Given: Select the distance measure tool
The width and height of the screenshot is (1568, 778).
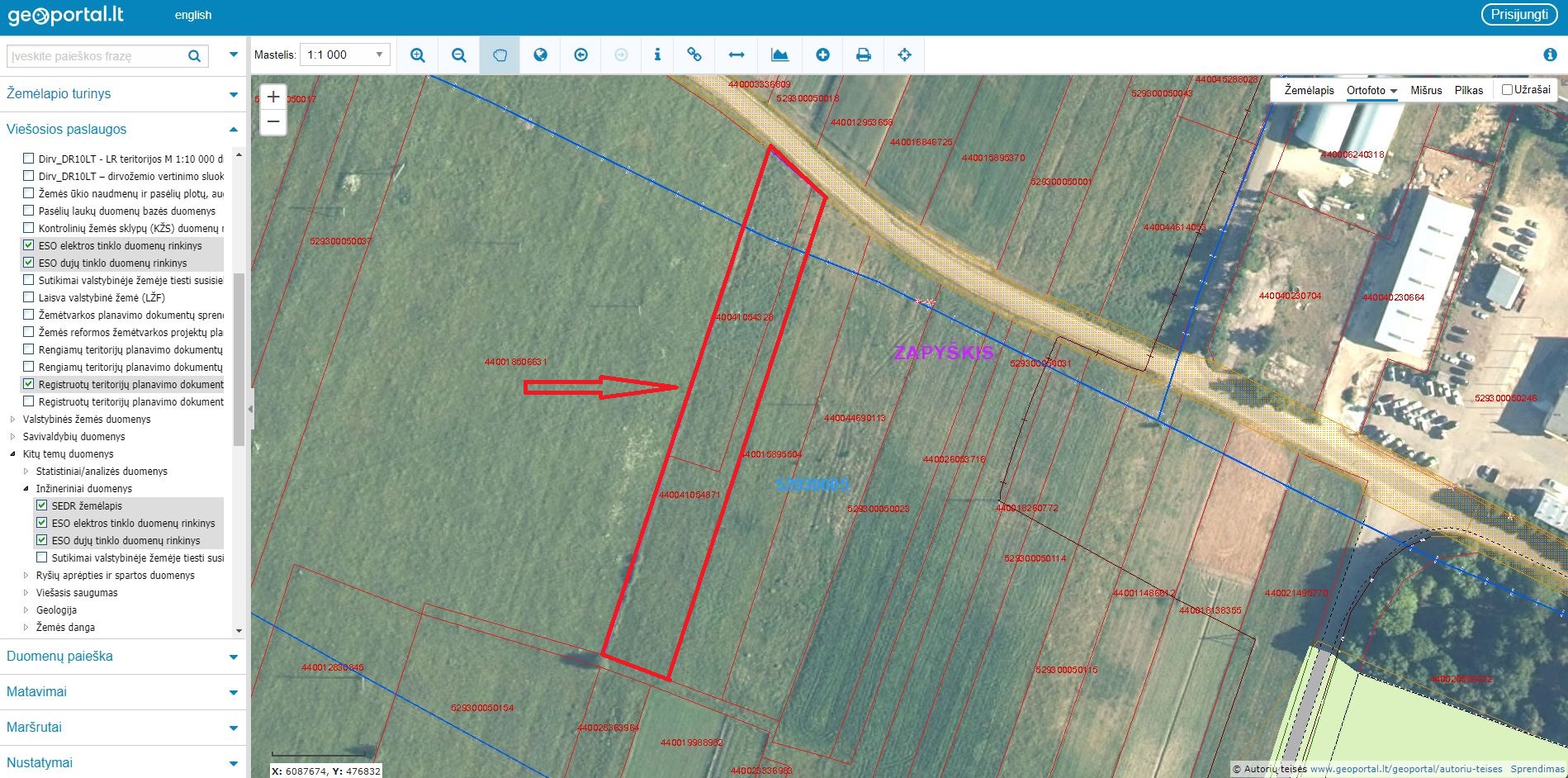Looking at the screenshot, I should [737, 55].
